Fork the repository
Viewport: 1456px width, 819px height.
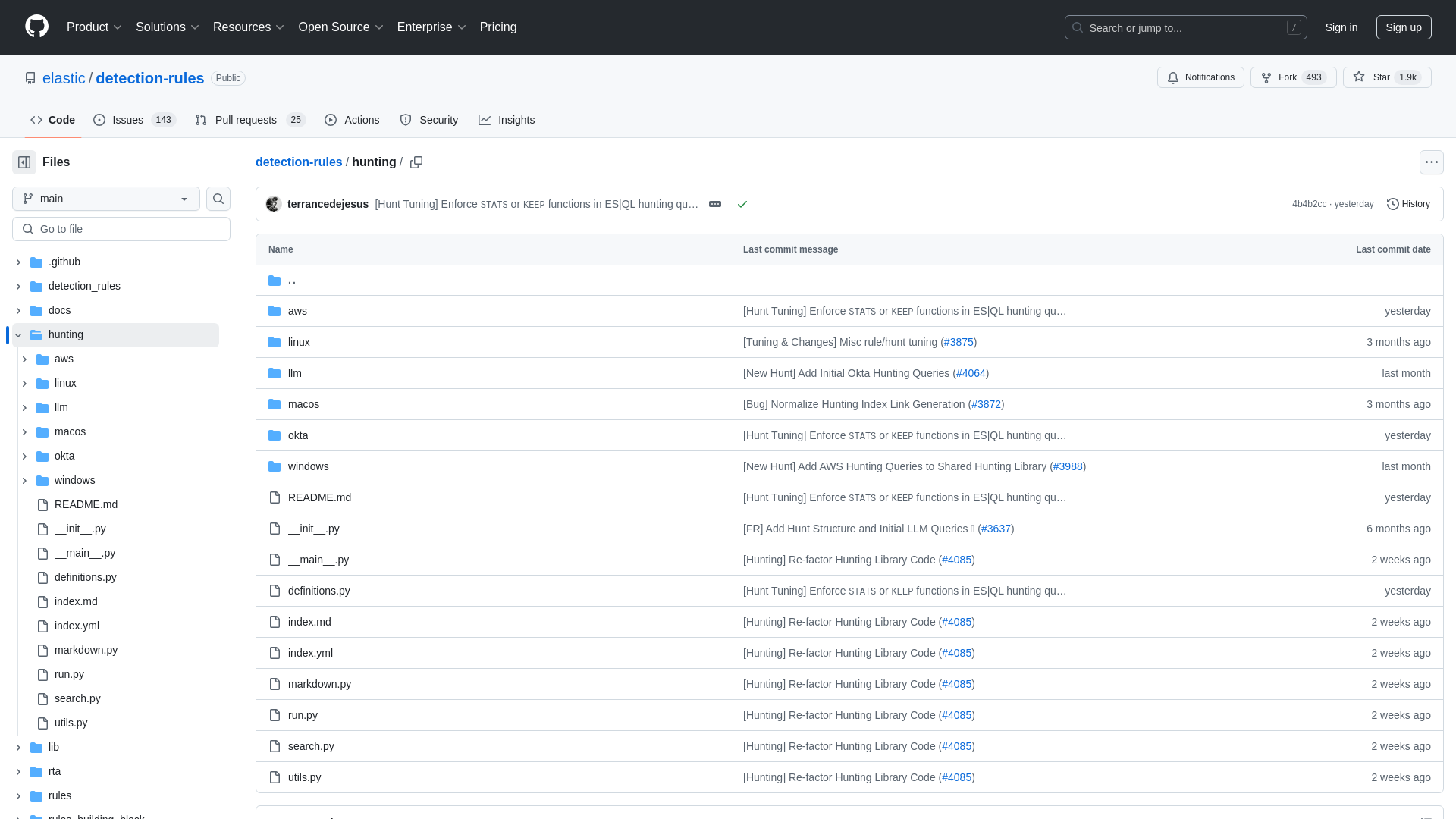pyautogui.click(x=1293, y=77)
